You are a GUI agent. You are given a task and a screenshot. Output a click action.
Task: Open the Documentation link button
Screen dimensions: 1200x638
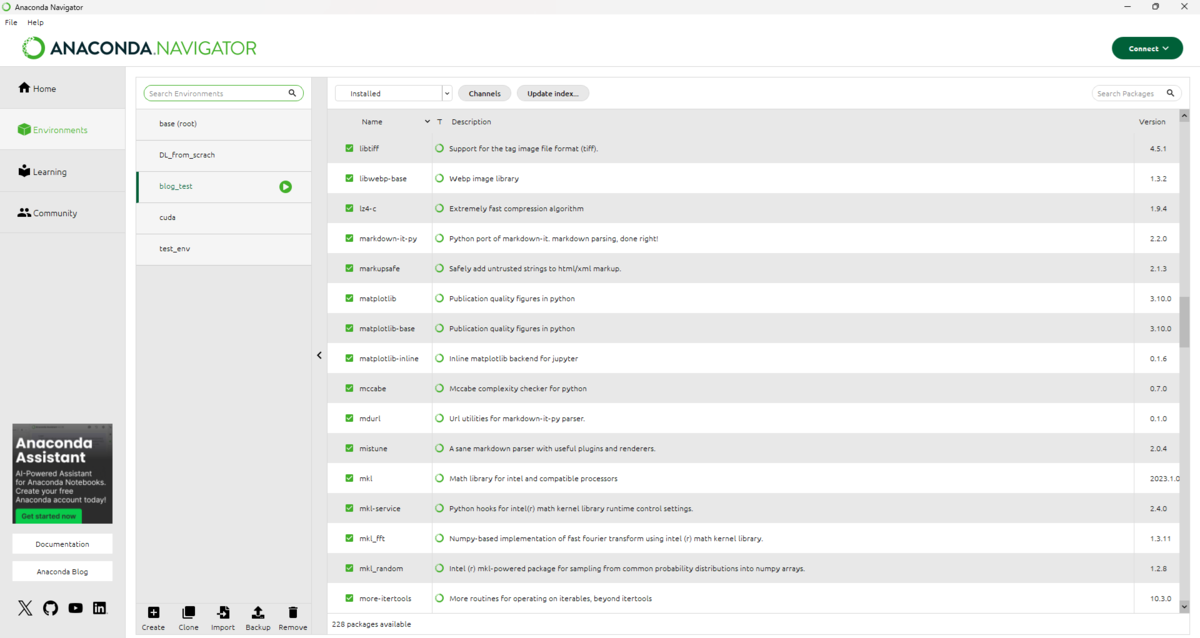tap(63, 544)
